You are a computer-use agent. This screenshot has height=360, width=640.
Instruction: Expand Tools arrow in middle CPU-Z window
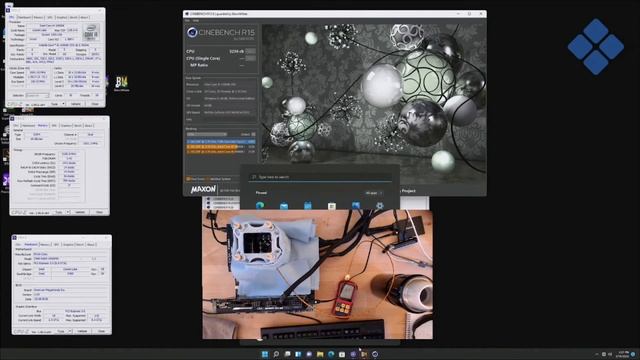[x=68, y=212]
